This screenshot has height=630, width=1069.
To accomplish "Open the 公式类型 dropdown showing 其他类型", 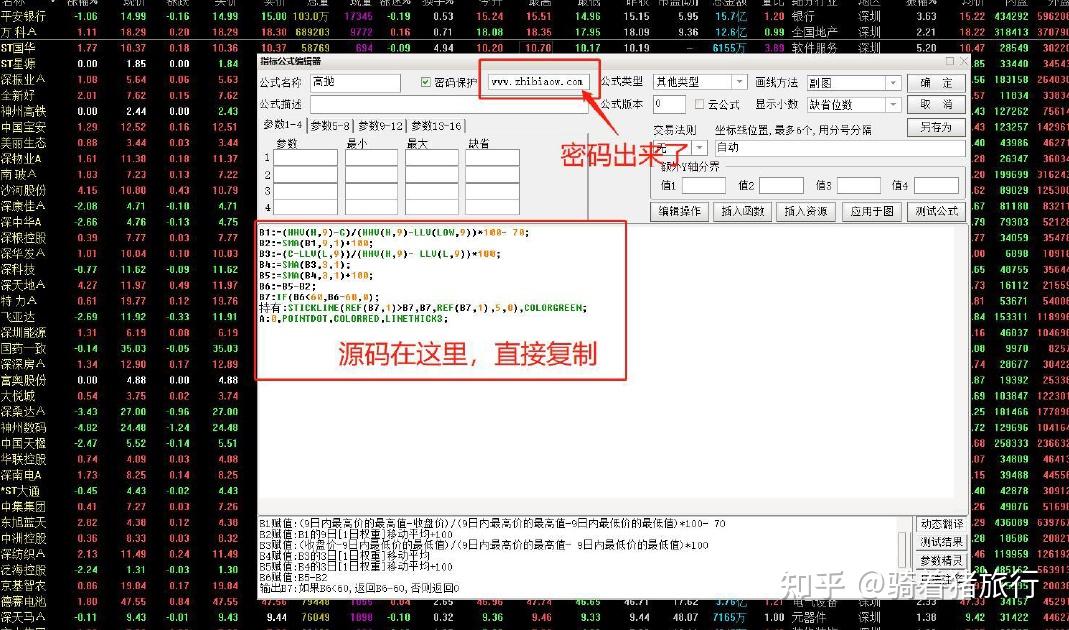I will tap(738, 81).
